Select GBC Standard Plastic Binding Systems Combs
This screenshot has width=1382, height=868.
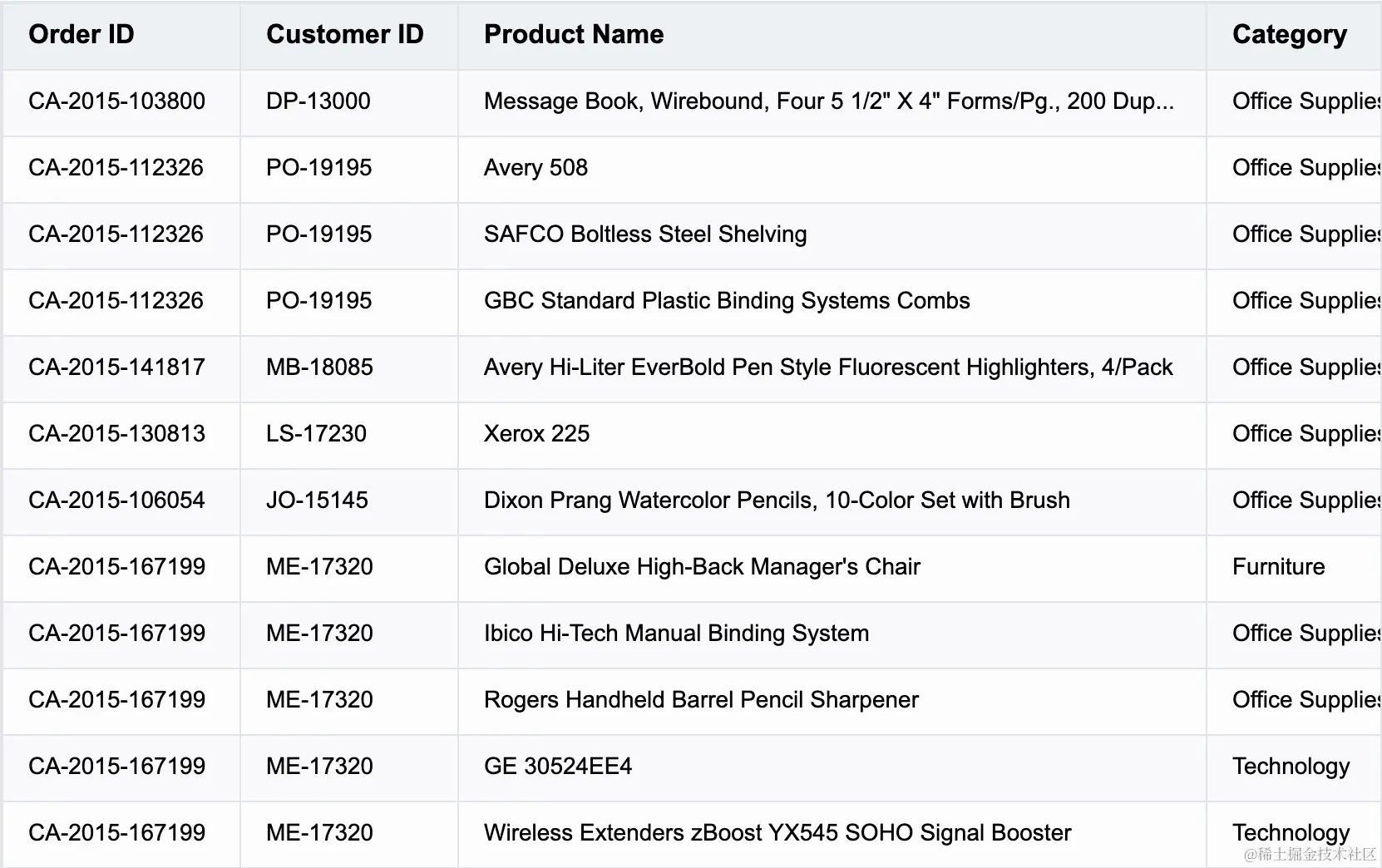pyautogui.click(x=832, y=303)
